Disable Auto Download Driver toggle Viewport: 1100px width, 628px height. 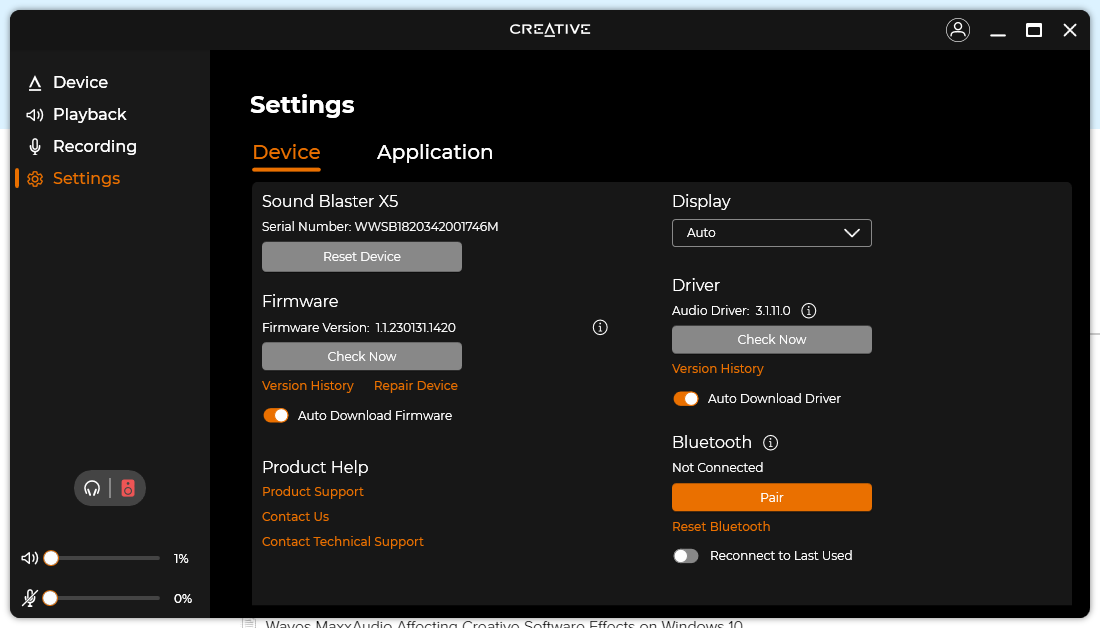(685, 399)
